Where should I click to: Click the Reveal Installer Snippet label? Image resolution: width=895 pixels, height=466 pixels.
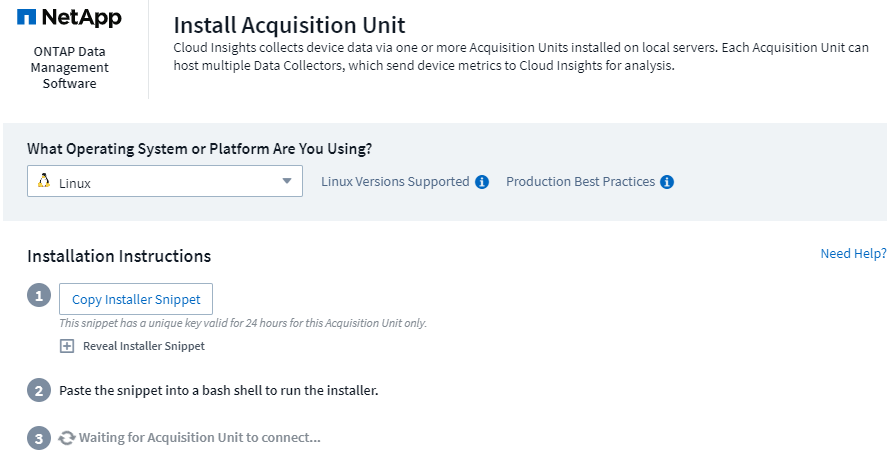(x=143, y=346)
